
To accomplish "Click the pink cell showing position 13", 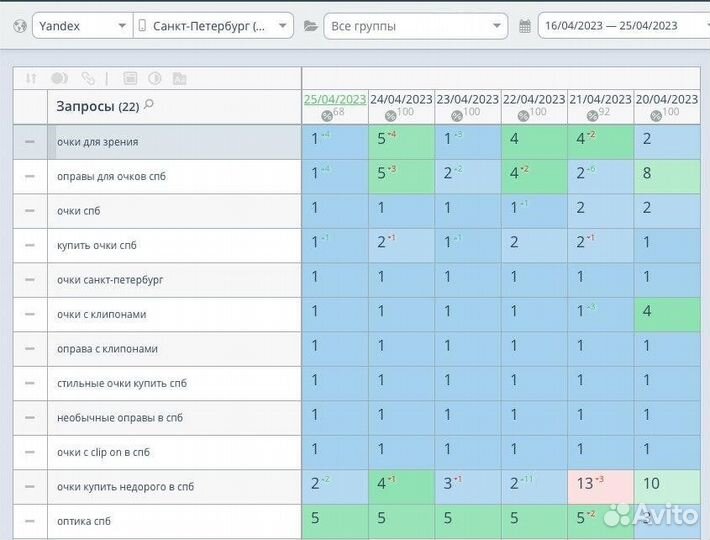I will 599,486.
